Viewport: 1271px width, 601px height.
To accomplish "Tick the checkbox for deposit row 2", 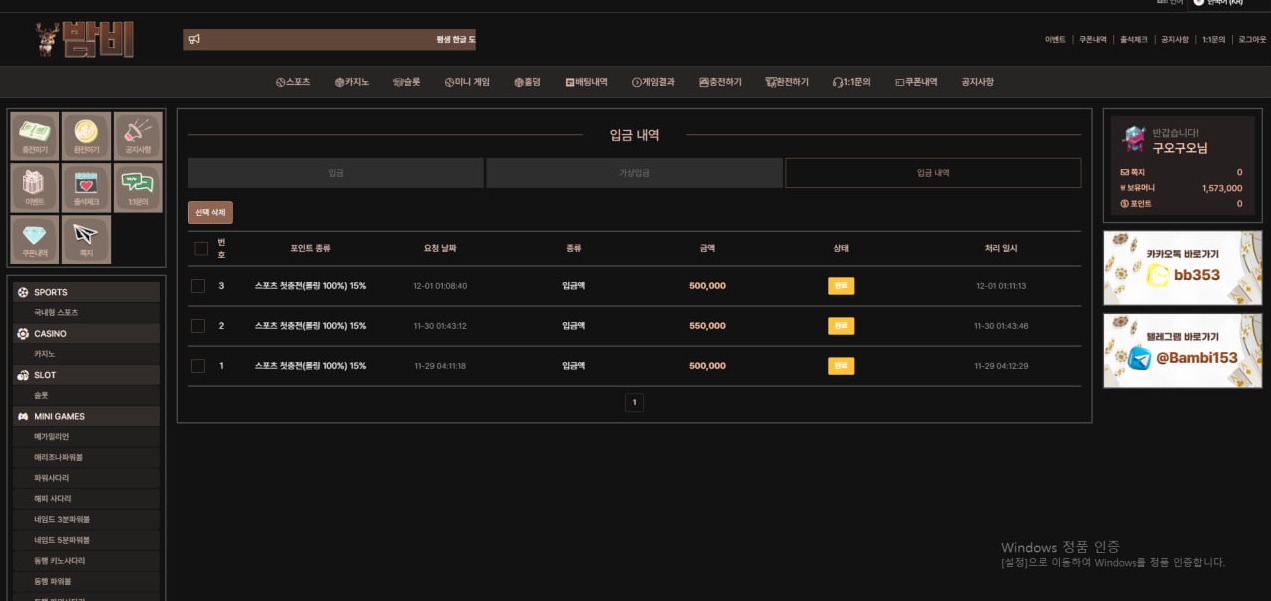I will 198,326.
